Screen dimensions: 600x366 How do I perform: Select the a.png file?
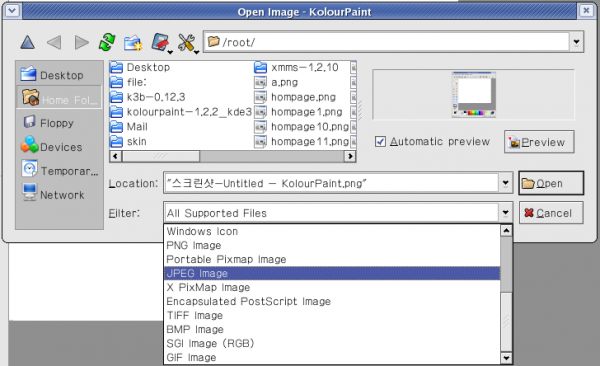(276, 82)
